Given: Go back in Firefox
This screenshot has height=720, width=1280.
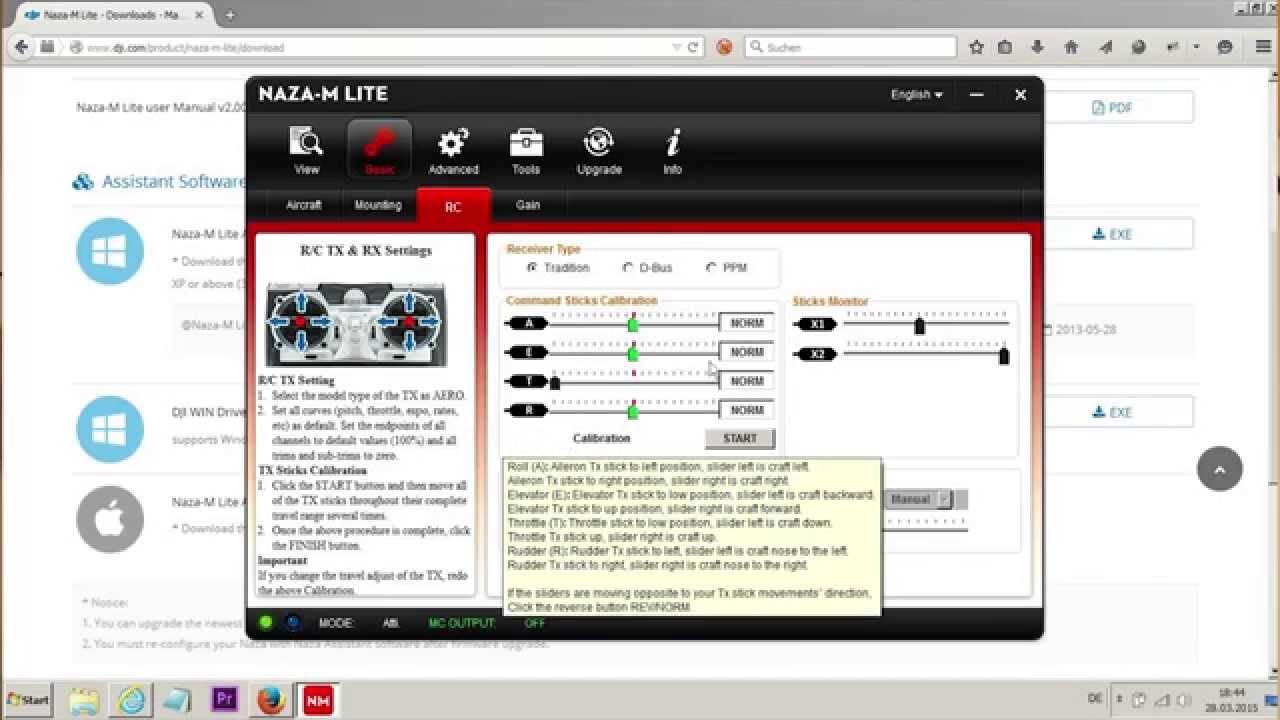Looking at the screenshot, I should click(19, 47).
